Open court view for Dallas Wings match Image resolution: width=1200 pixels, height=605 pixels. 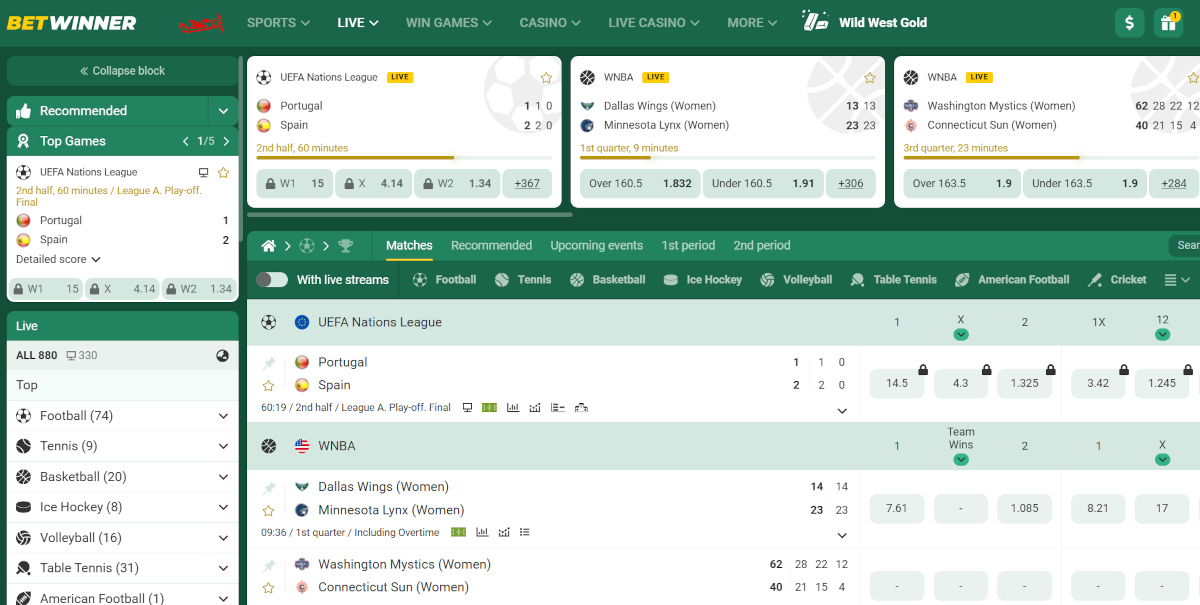(x=459, y=532)
